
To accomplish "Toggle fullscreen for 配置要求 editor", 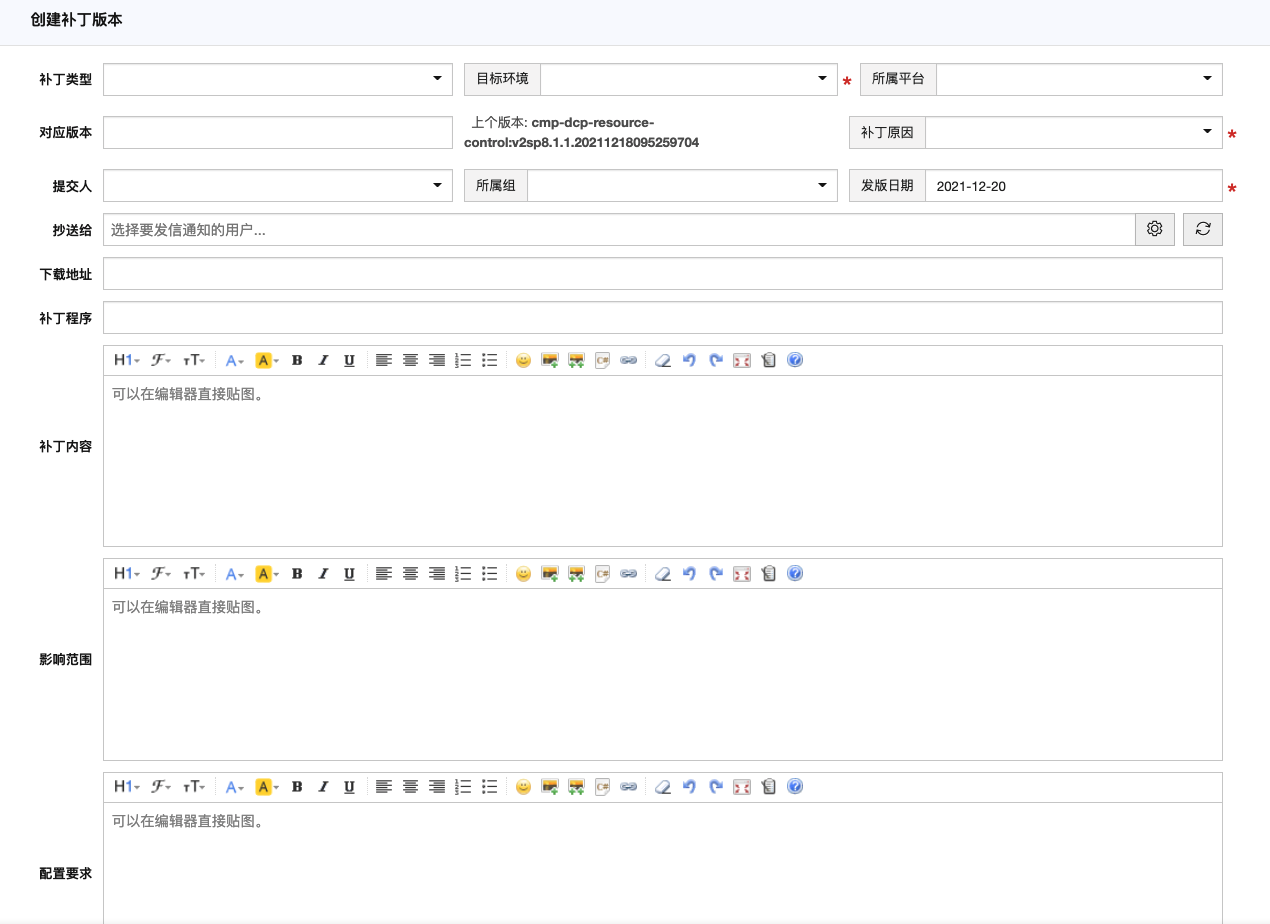I will point(742,786).
